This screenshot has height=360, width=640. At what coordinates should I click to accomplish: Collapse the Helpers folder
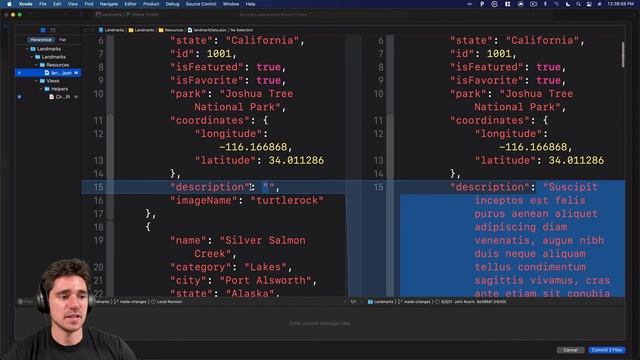[41, 89]
